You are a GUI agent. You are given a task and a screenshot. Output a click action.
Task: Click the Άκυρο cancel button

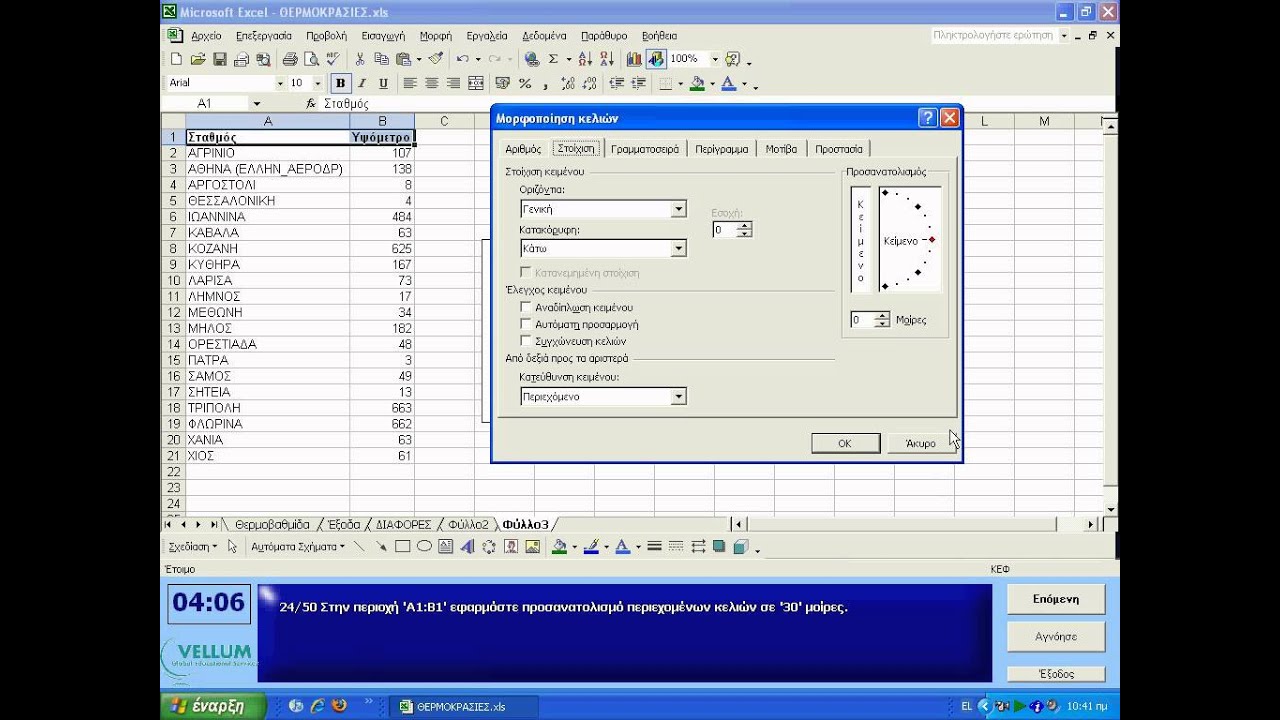(921, 443)
